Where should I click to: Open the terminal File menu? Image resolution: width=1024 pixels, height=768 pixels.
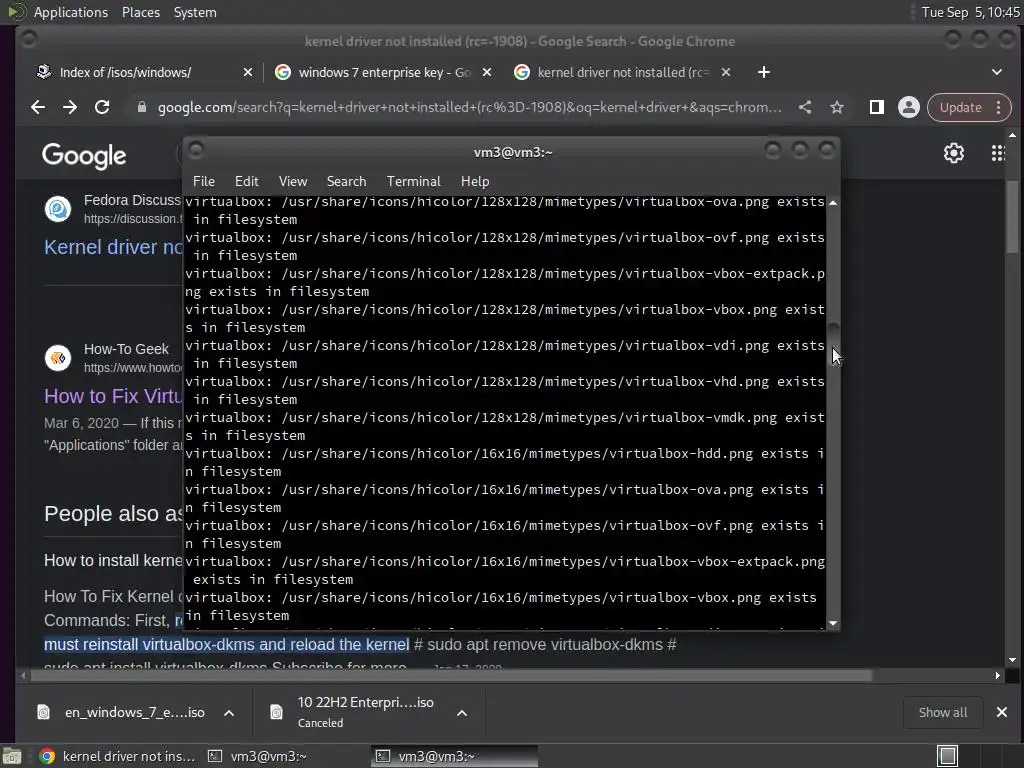click(204, 182)
